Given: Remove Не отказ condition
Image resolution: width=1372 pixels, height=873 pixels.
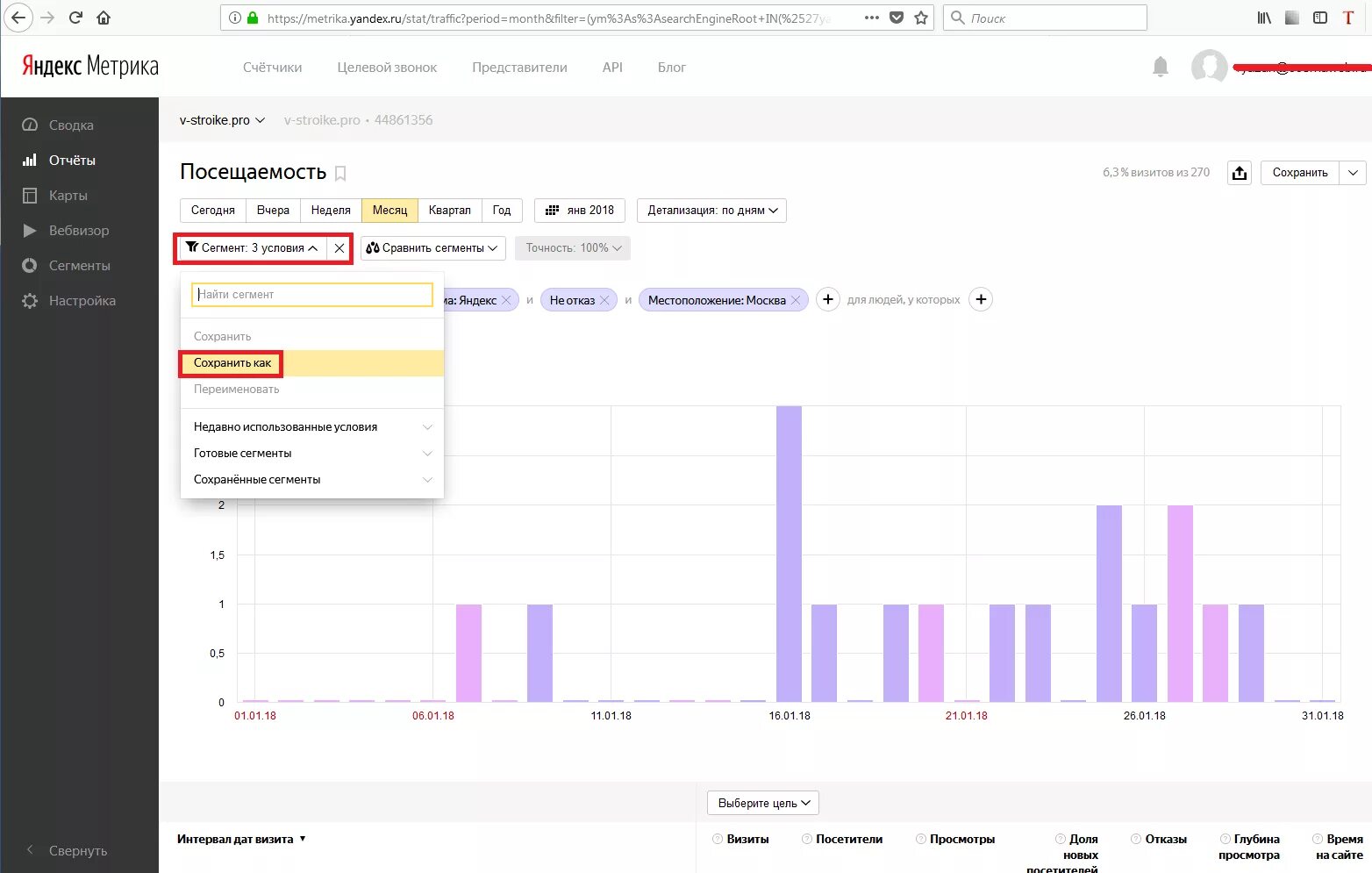Looking at the screenshot, I should [x=604, y=300].
